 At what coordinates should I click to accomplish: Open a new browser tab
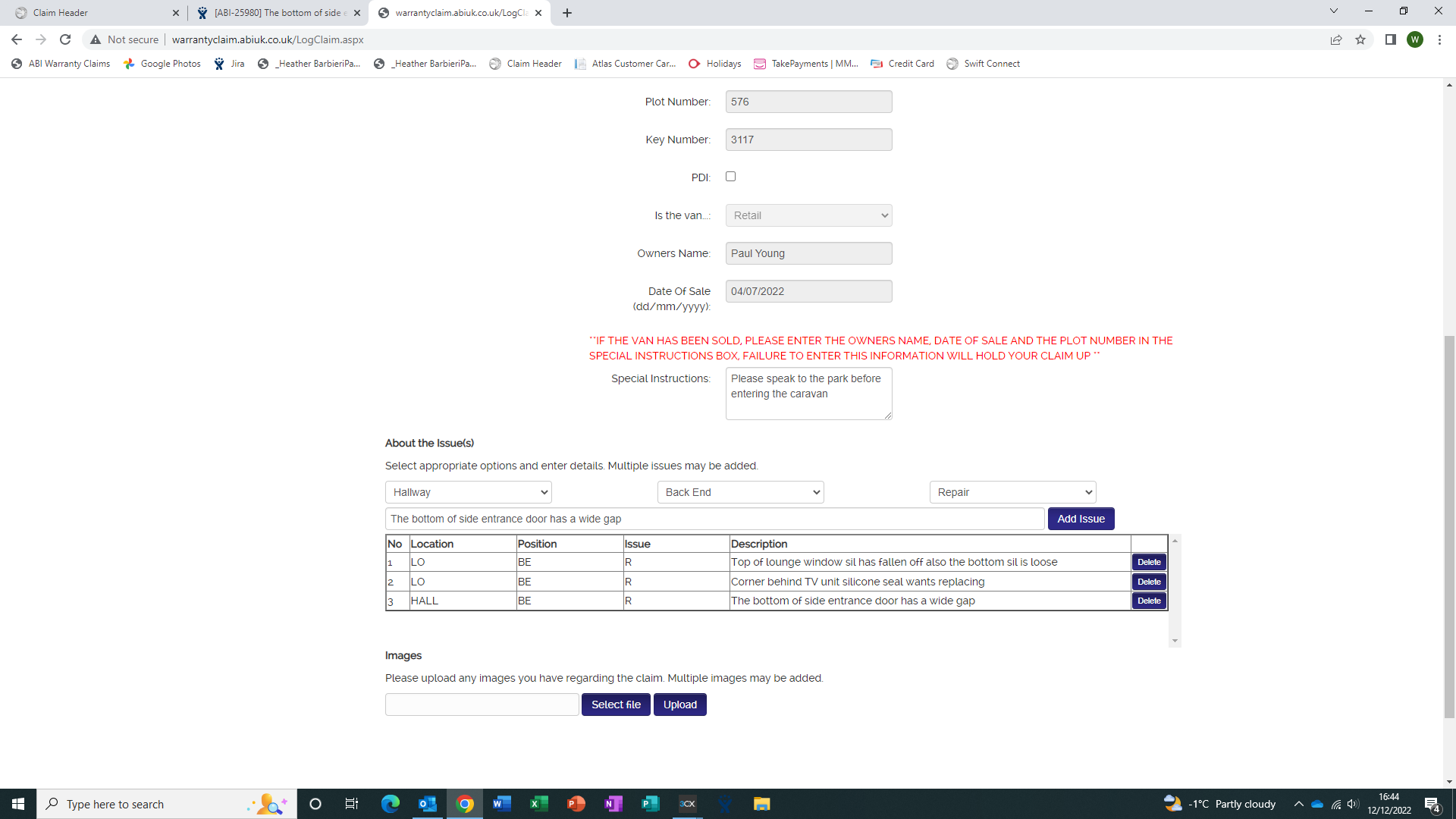click(x=567, y=13)
